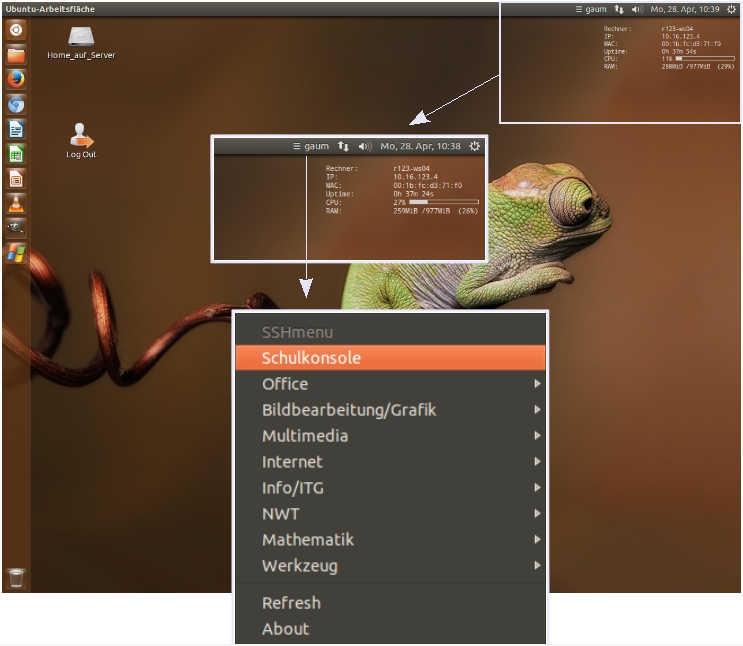Image resolution: width=743 pixels, height=646 pixels.
Task: Click the Windows flag icon in launcher
Action: pos(16,253)
